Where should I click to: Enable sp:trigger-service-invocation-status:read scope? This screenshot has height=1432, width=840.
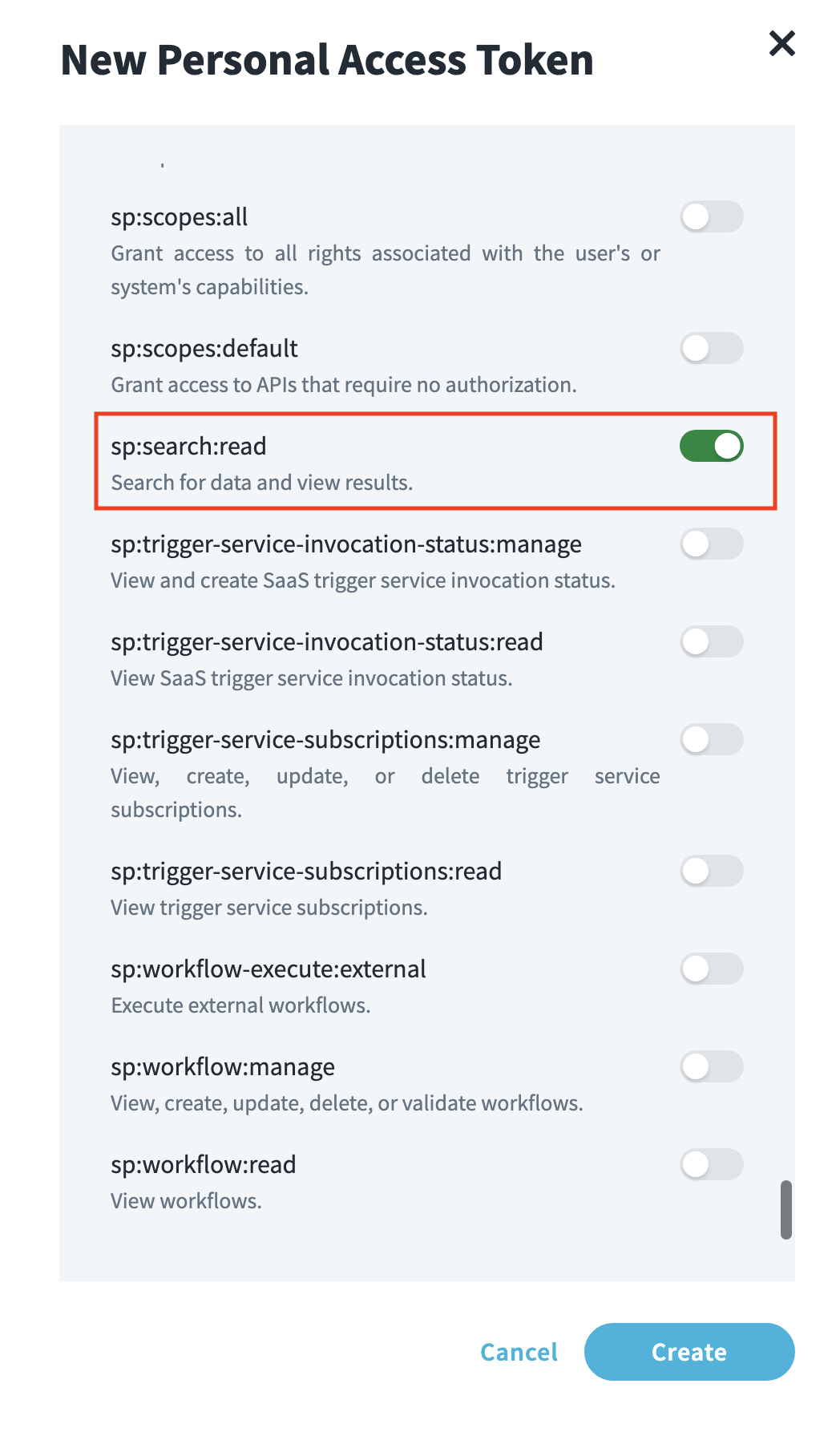coord(711,641)
